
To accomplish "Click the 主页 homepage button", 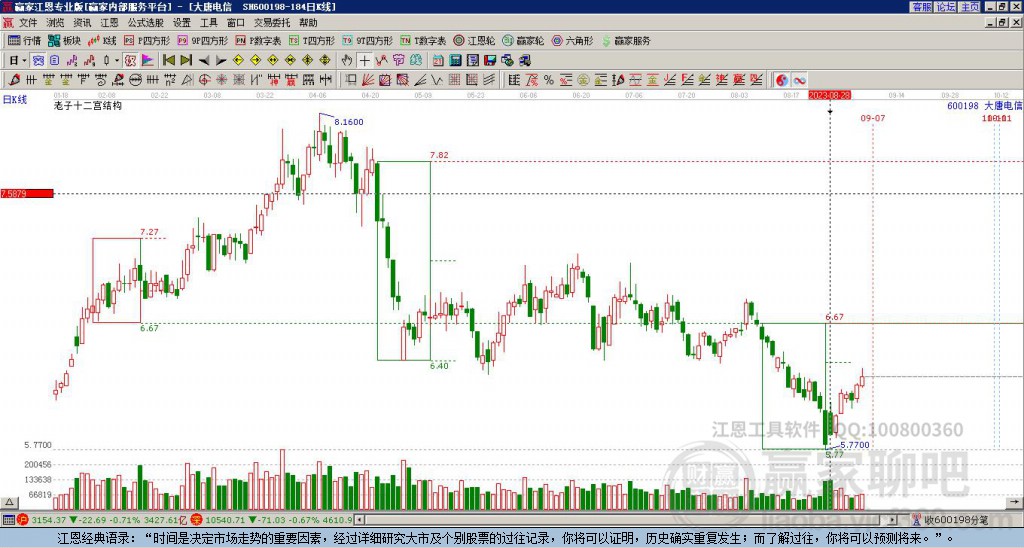I will (x=969, y=7).
